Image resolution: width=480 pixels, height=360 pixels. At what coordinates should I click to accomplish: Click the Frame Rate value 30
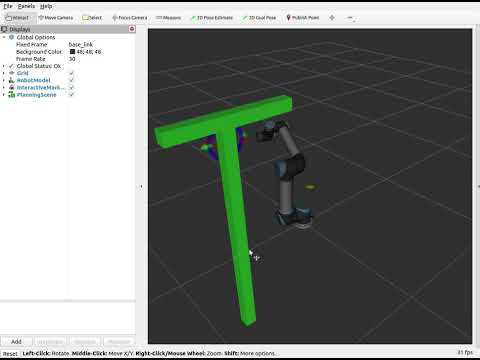72,59
